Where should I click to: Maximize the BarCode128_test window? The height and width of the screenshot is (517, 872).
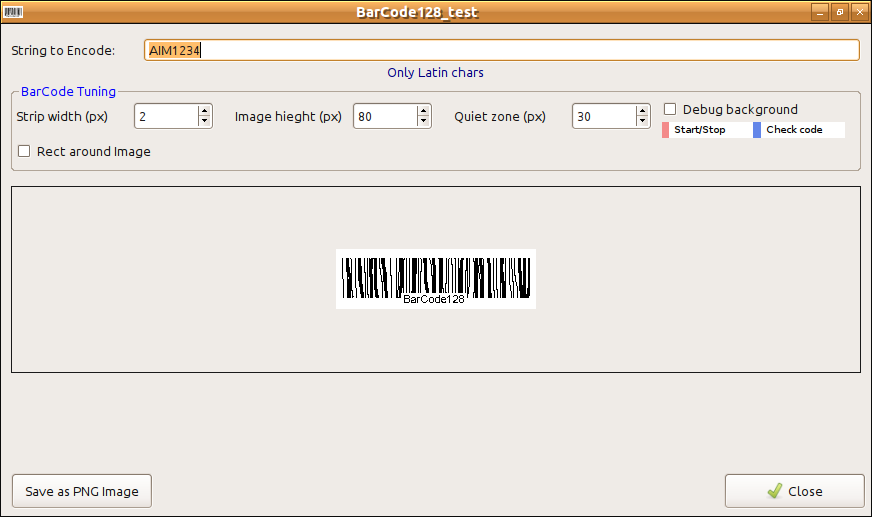[x=838, y=12]
